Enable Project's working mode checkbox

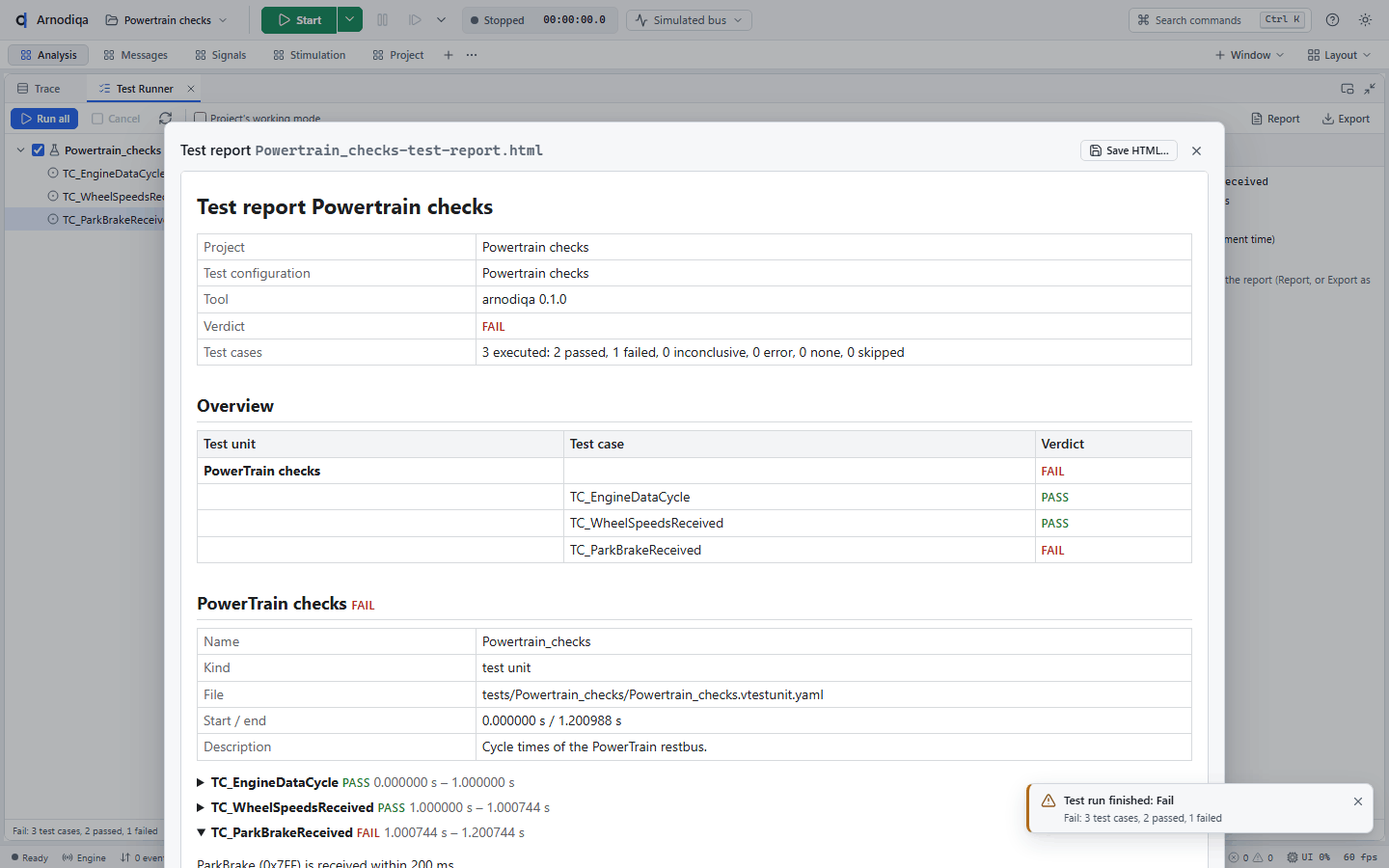click(200, 119)
